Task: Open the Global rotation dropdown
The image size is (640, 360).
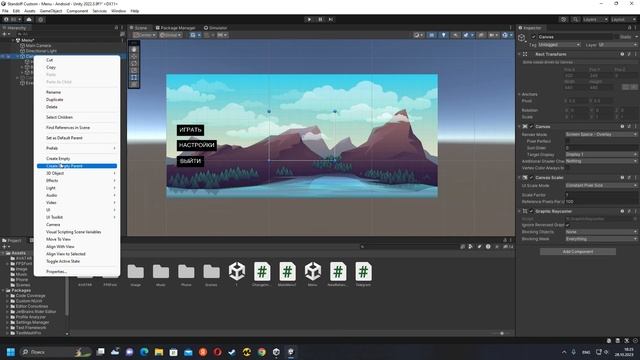Action: (171, 35)
